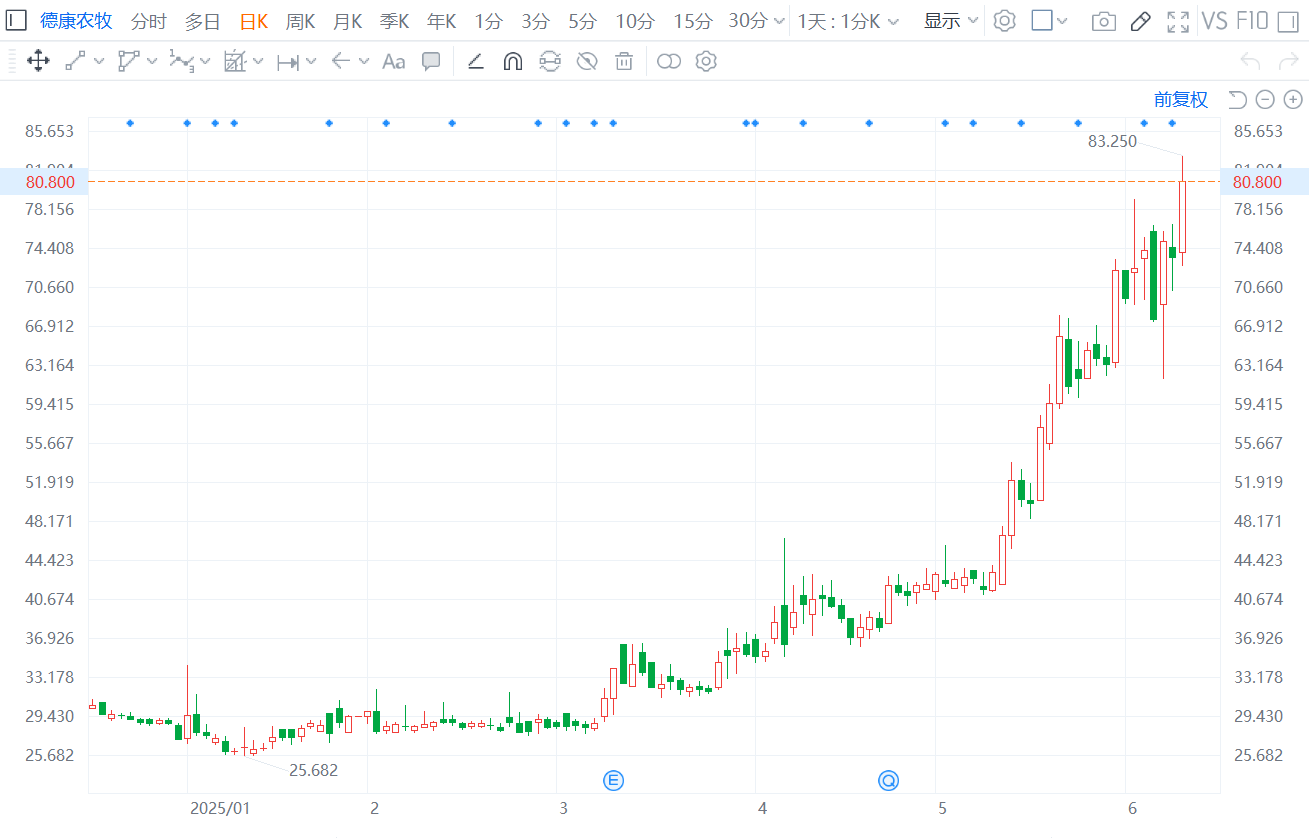Select the 年K yearly candlestick tab
Screen dimensions: 1309x838
(442, 21)
